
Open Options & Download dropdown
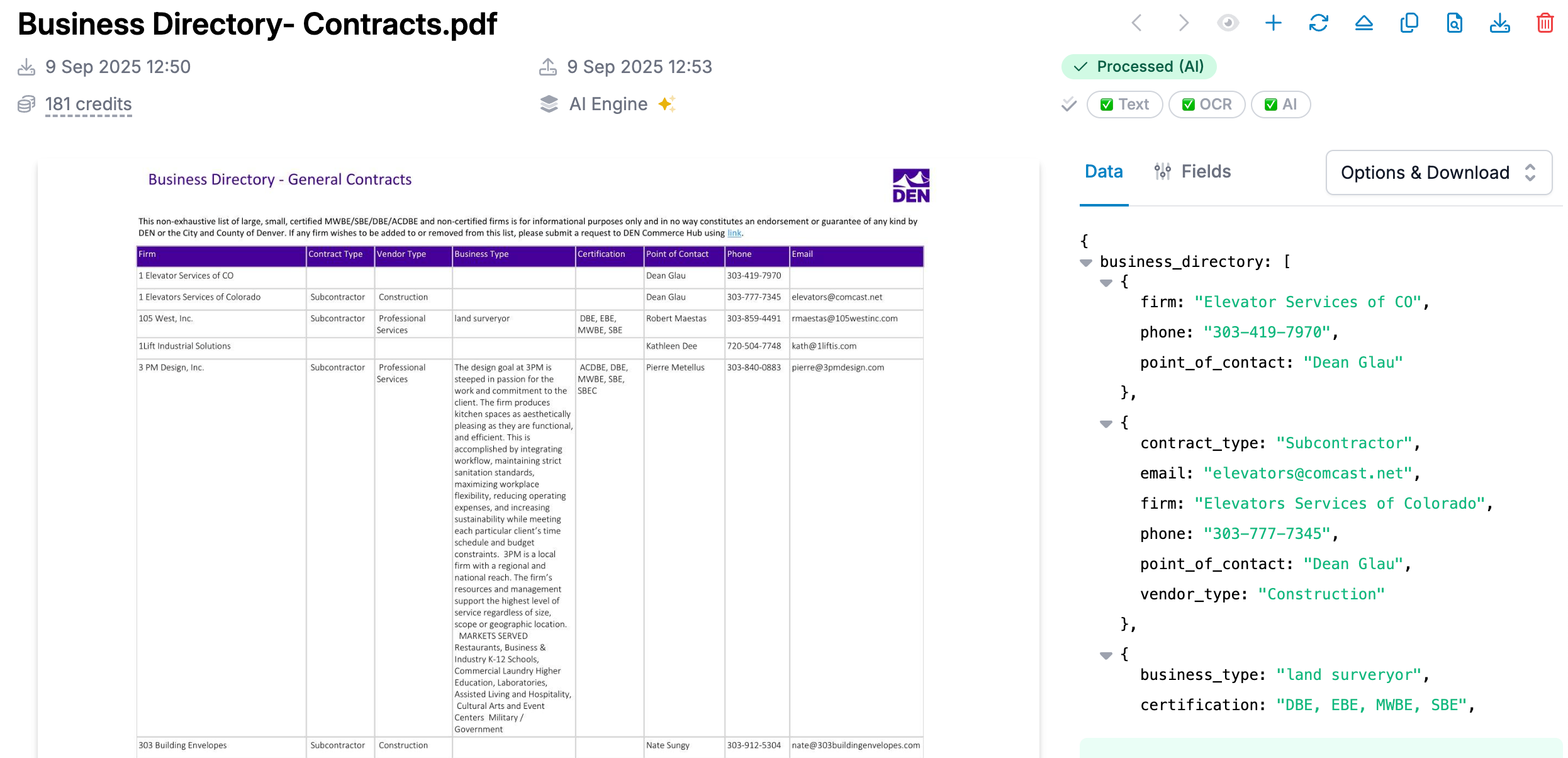(1438, 173)
